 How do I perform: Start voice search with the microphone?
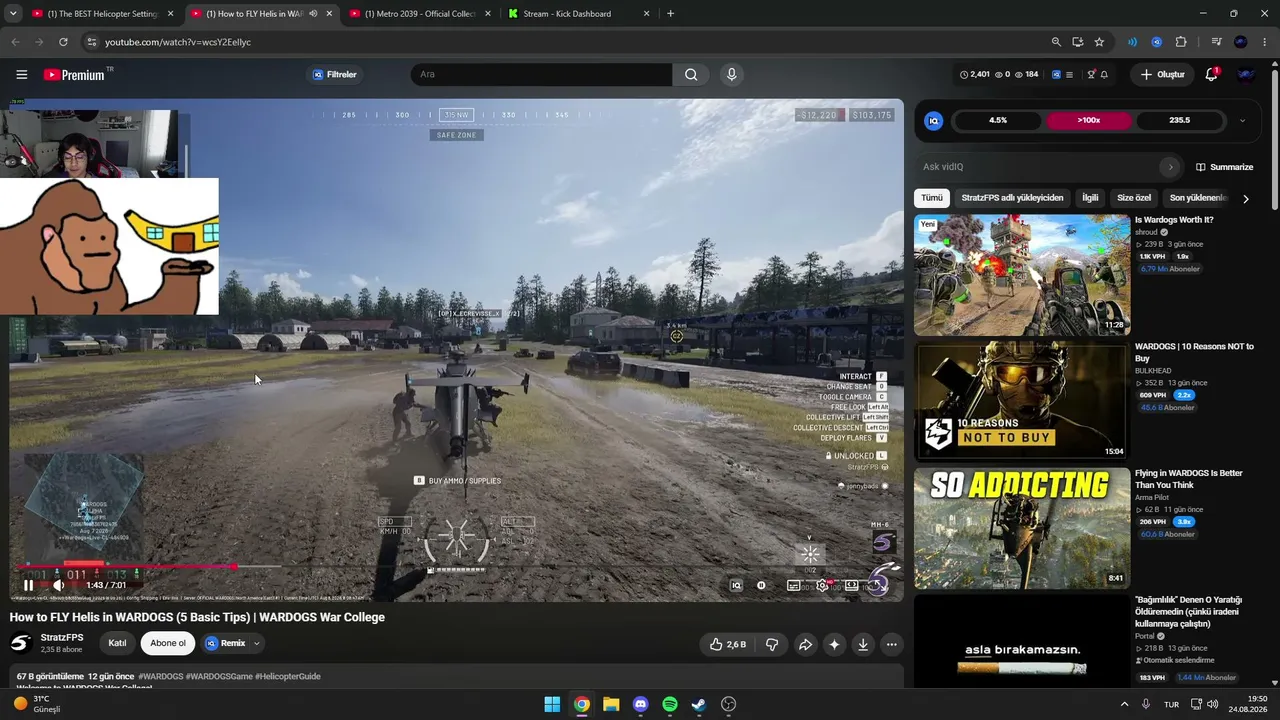[x=732, y=74]
